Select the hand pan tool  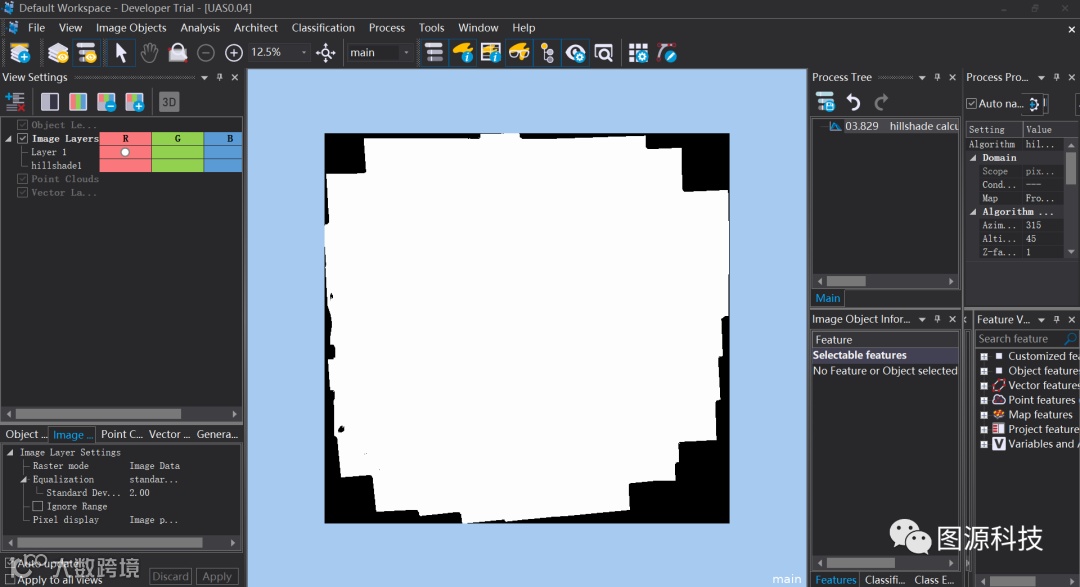pyautogui.click(x=149, y=52)
